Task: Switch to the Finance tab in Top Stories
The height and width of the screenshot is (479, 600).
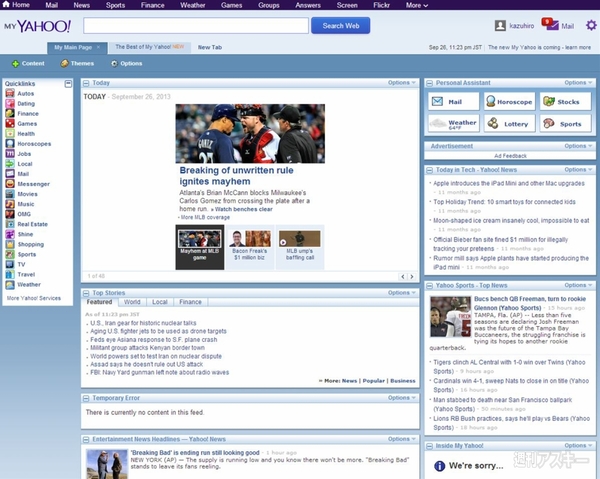Action: [x=190, y=302]
